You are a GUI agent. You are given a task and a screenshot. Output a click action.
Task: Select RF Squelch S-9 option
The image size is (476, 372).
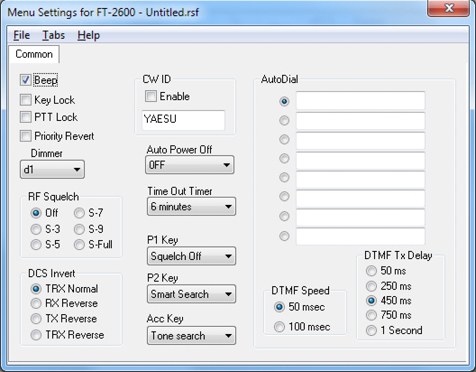click(x=79, y=229)
